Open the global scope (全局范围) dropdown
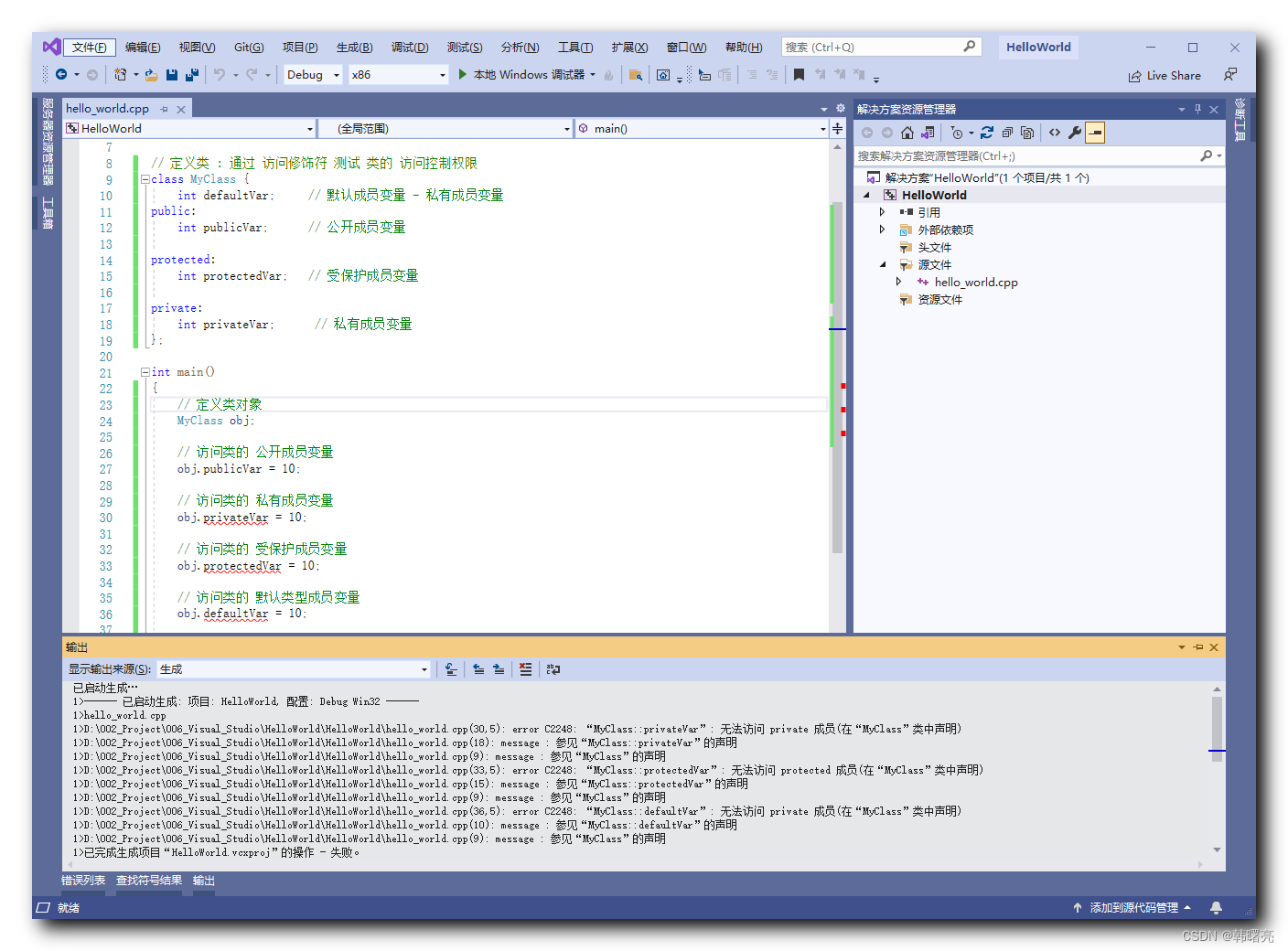The image size is (1288, 951). [446, 129]
